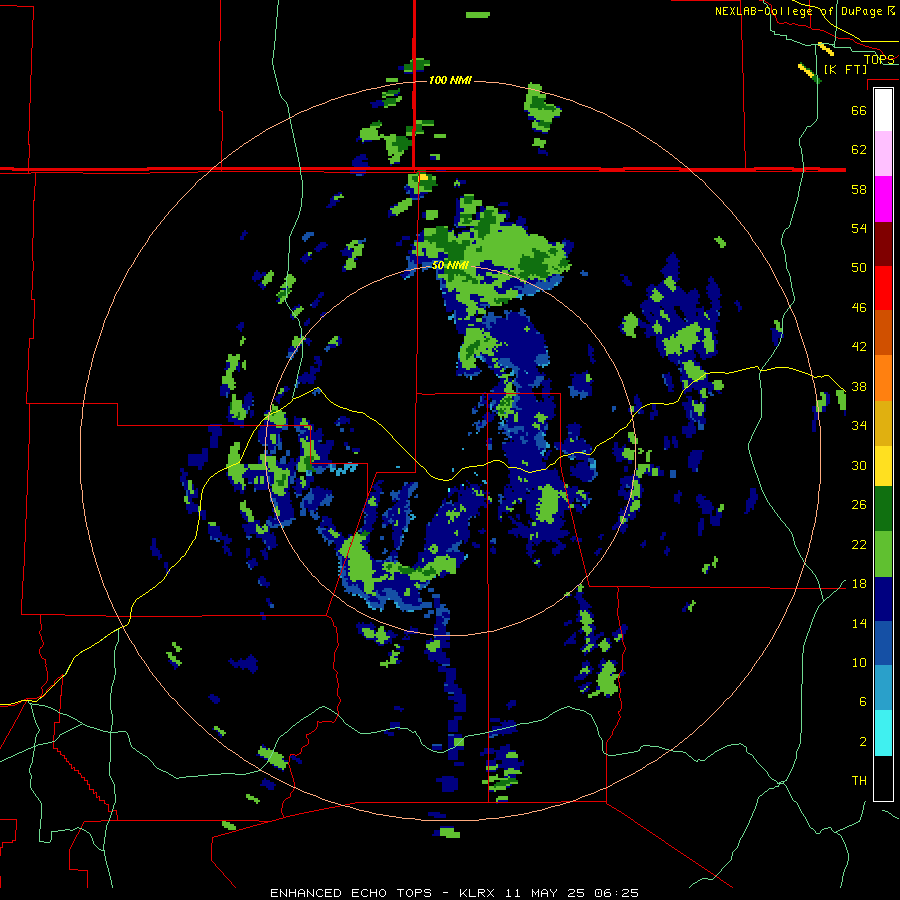Viewport: 900px width, 900px height.
Task: Click the light green legend swatch
Action: [x=883, y=554]
